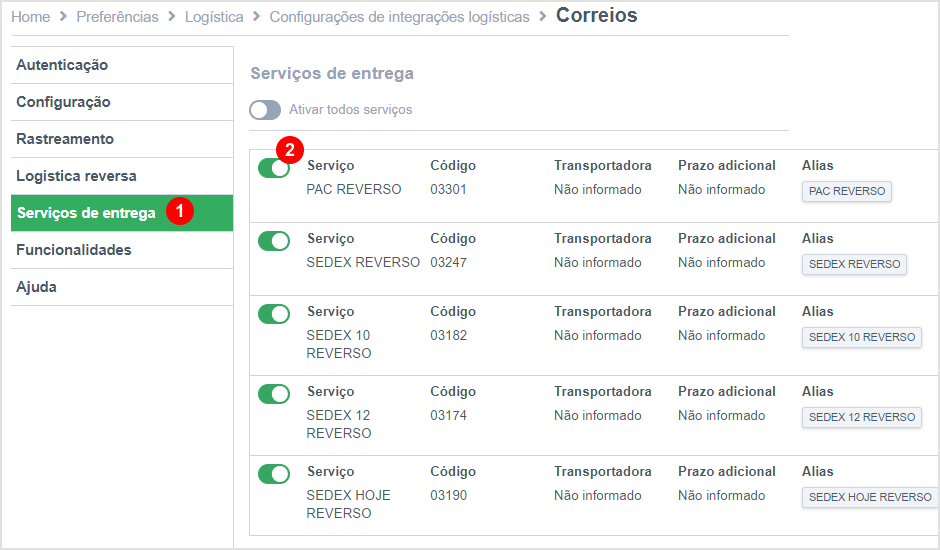This screenshot has width=940, height=550.
Task: Open the Configuração section
Action: pos(122,102)
